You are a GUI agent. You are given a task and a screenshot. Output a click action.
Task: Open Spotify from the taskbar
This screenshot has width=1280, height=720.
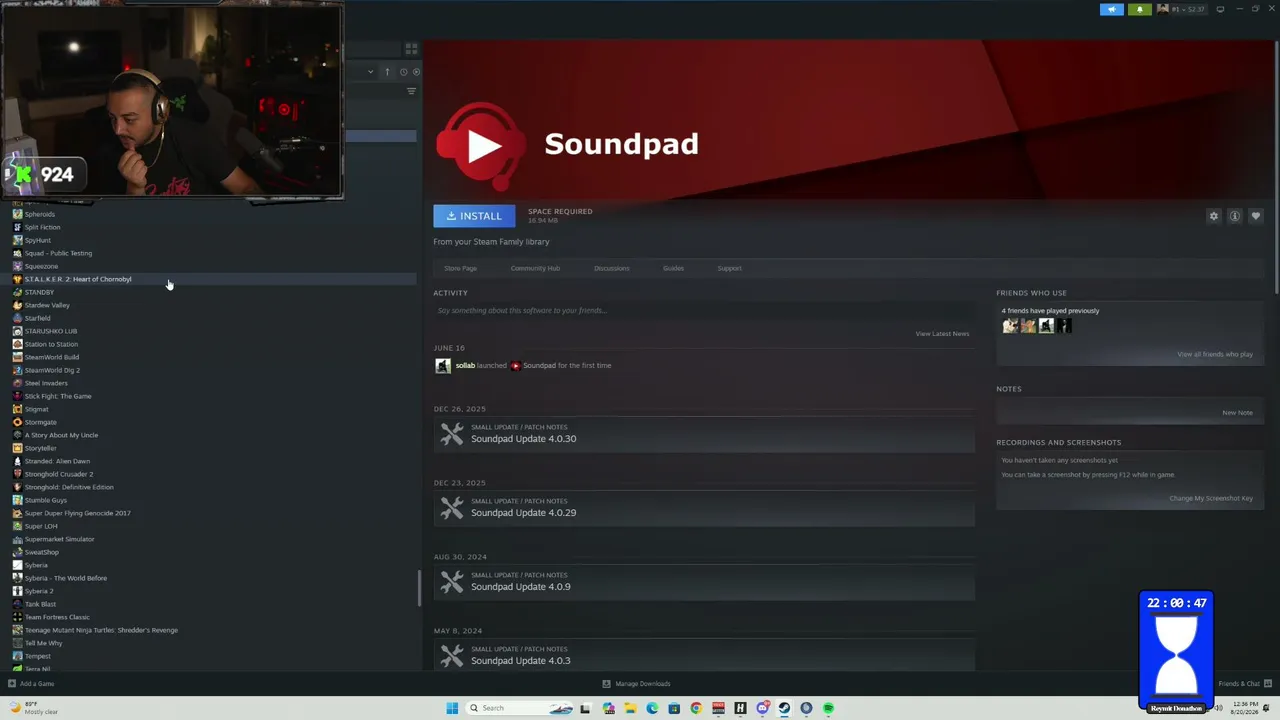click(x=828, y=708)
